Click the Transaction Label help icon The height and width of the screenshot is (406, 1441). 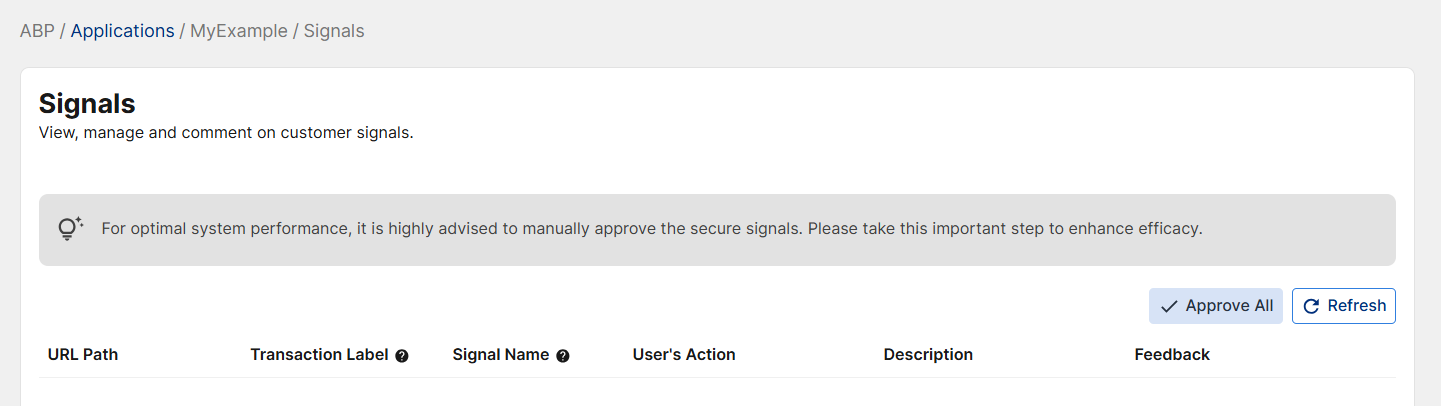[402, 356]
